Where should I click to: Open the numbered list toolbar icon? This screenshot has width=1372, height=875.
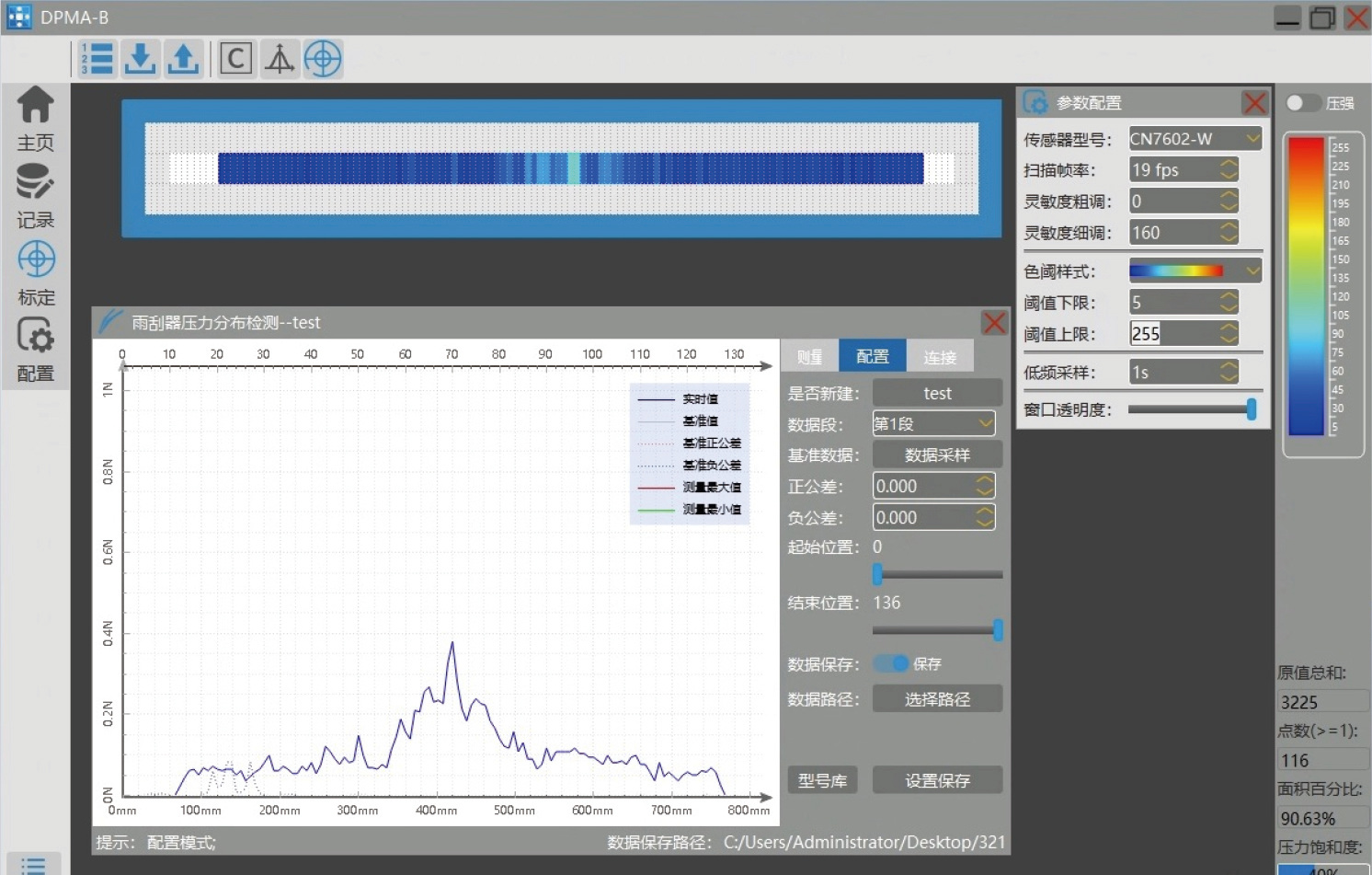[x=96, y=59]
